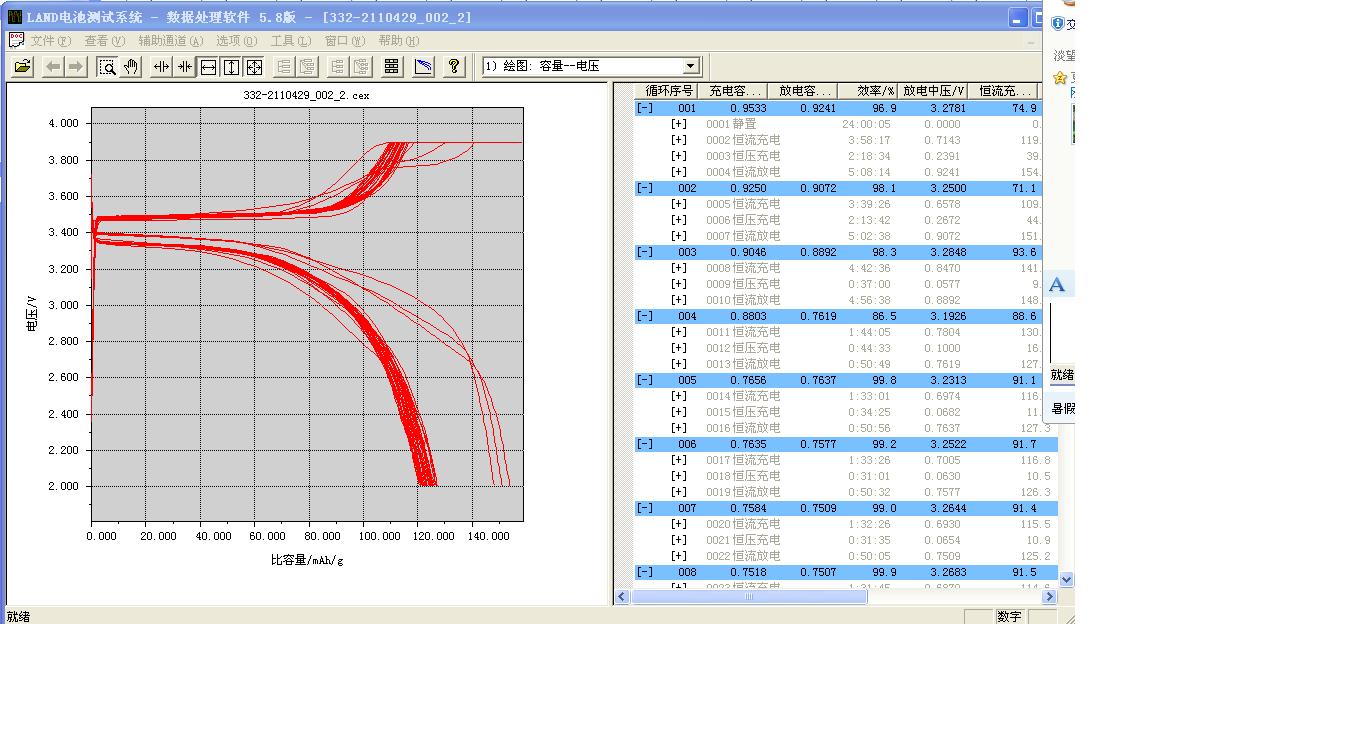Image resolution: width=1361 pixels, height=731 pixels.
Task: Open the 帮助(H) menu
Action: pos(399,41)
